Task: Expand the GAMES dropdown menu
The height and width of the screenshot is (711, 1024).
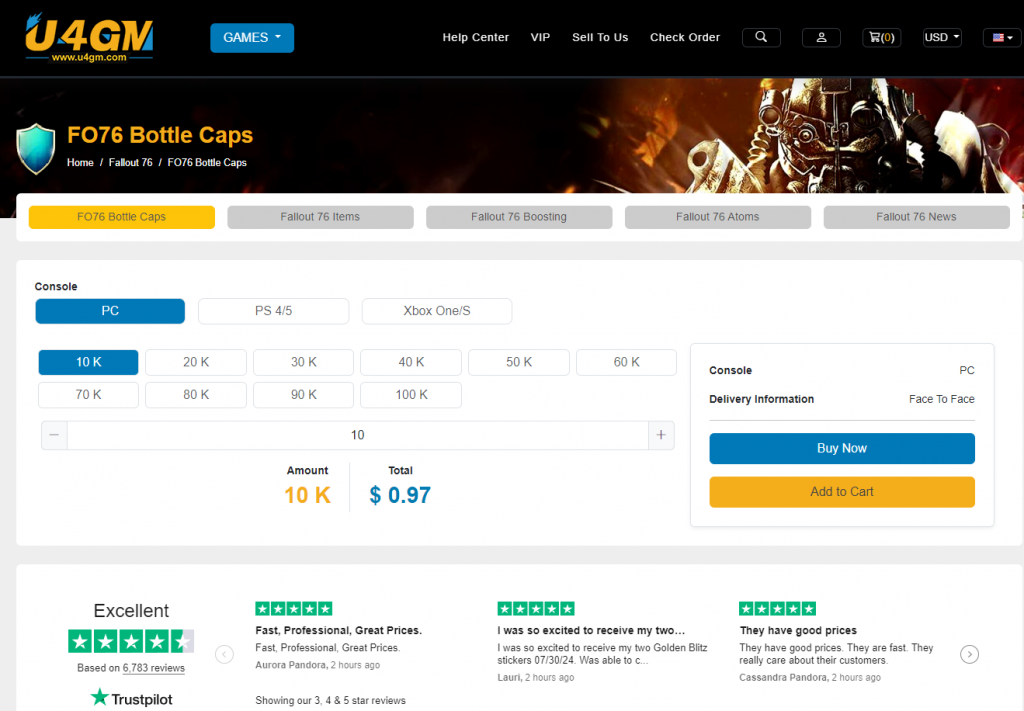Action: [x=252, y=37]
